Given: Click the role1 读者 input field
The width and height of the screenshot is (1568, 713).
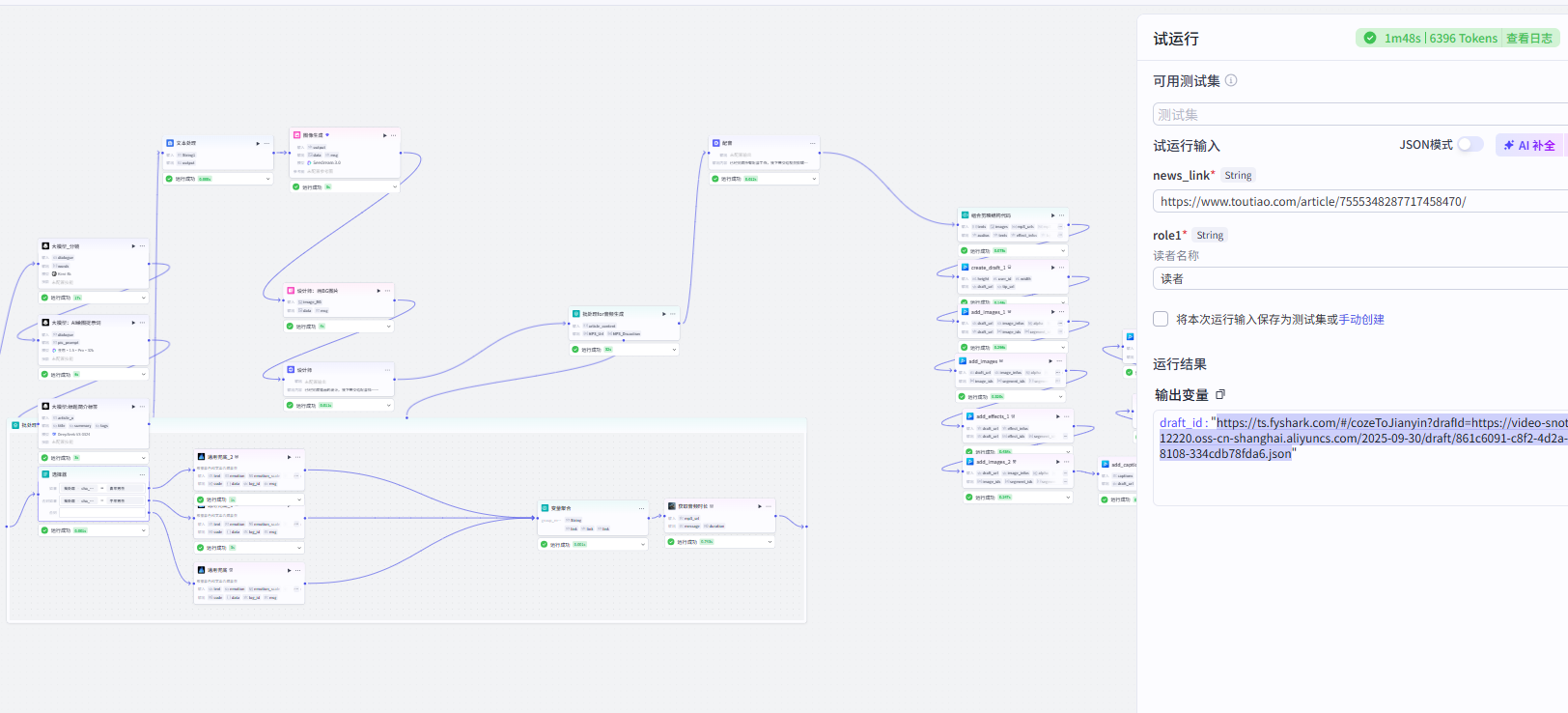Looking at the screenshot, I should pos(1360,278).
